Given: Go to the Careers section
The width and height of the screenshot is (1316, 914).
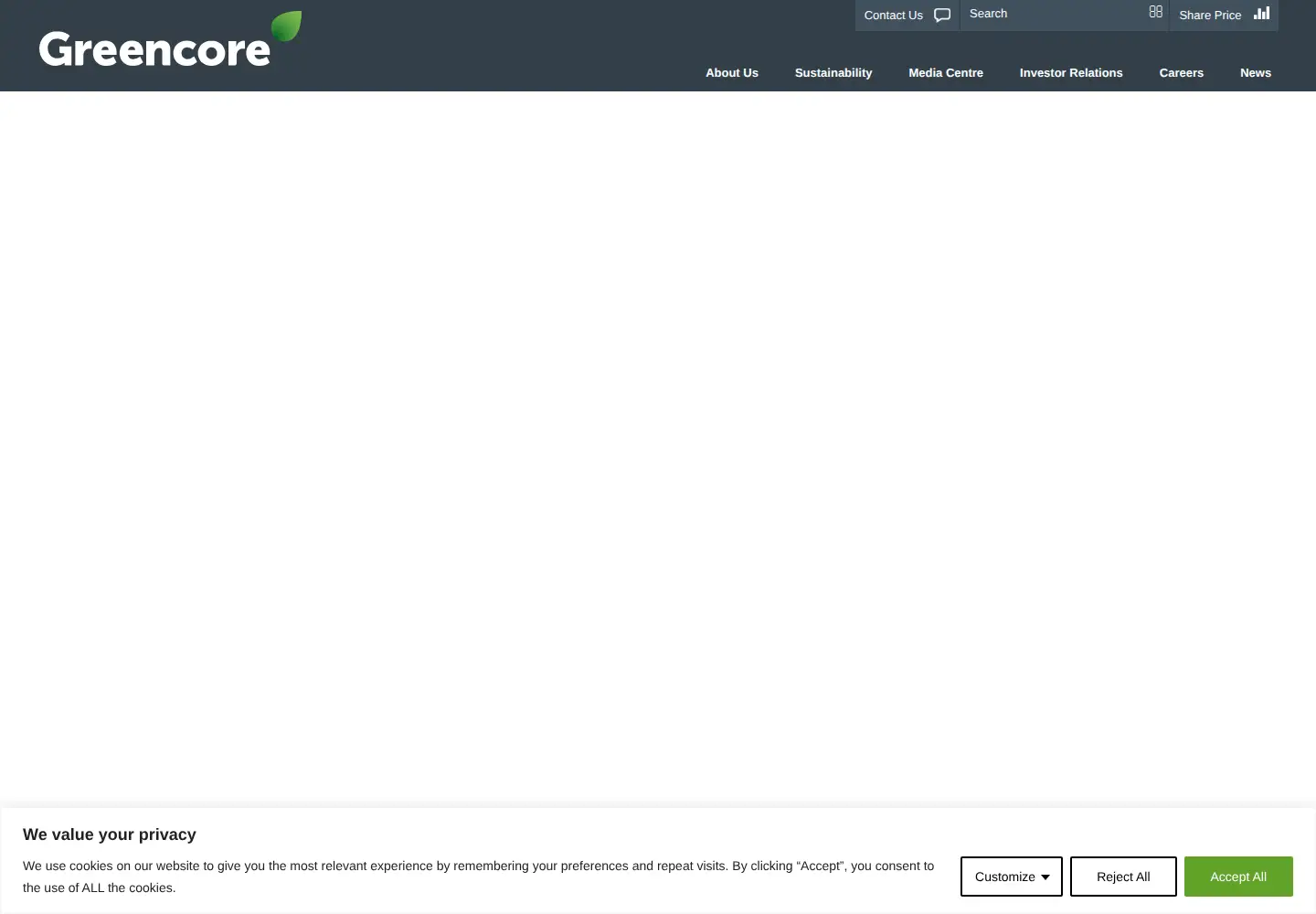Looking at the screenshot, I should pos(1182,73).
